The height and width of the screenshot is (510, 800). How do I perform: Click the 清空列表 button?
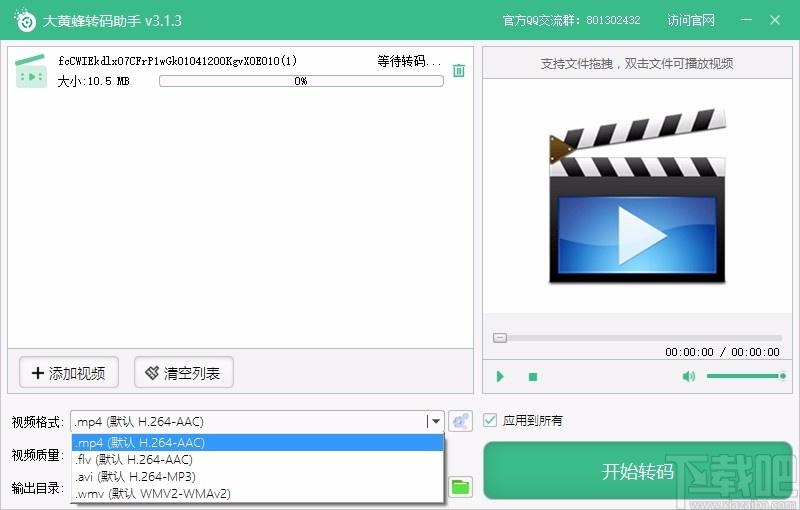[x=184, y=372]
